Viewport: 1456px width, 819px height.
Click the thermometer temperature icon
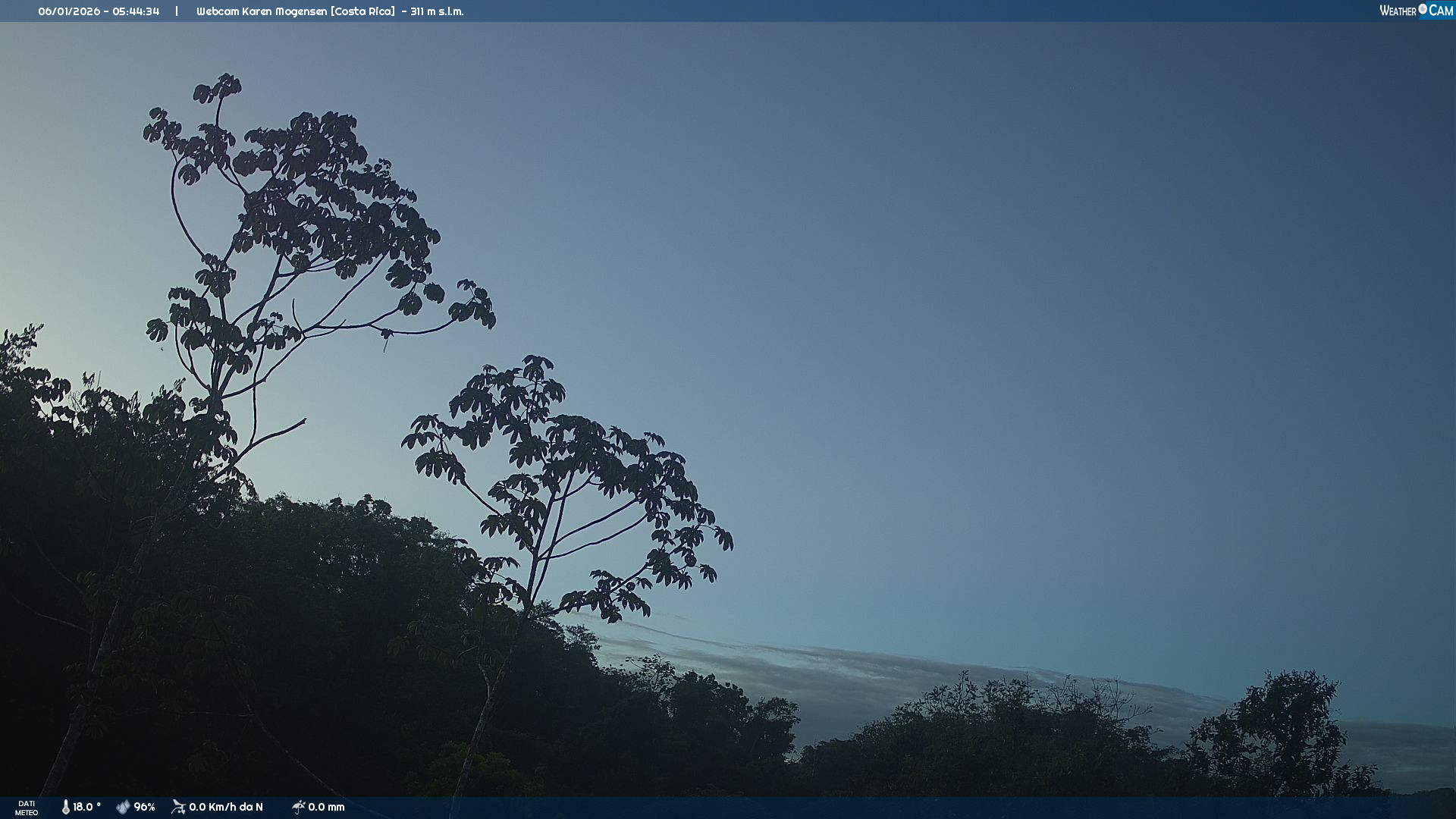click(66, 807)
